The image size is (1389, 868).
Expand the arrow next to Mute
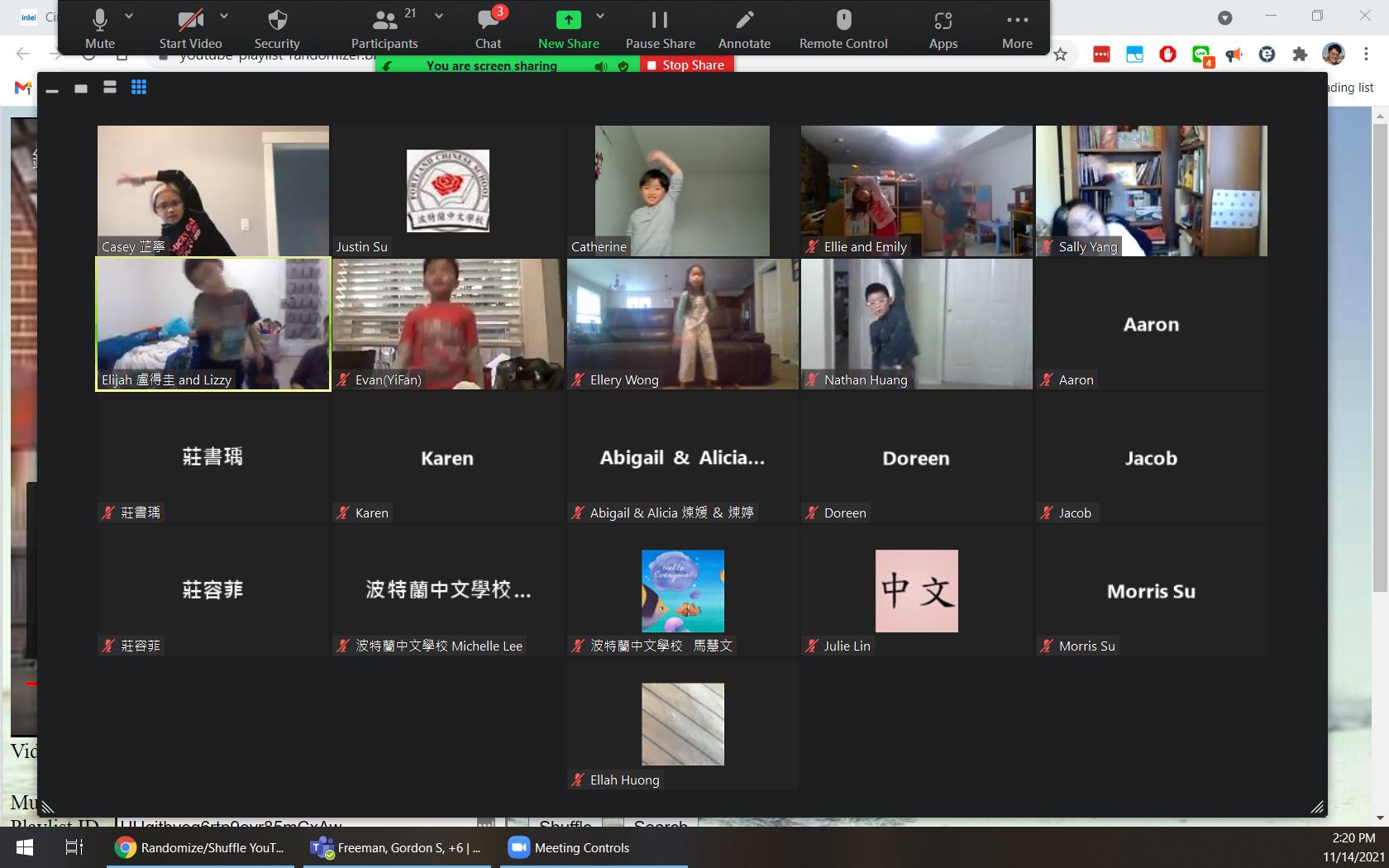pos(129,16)
